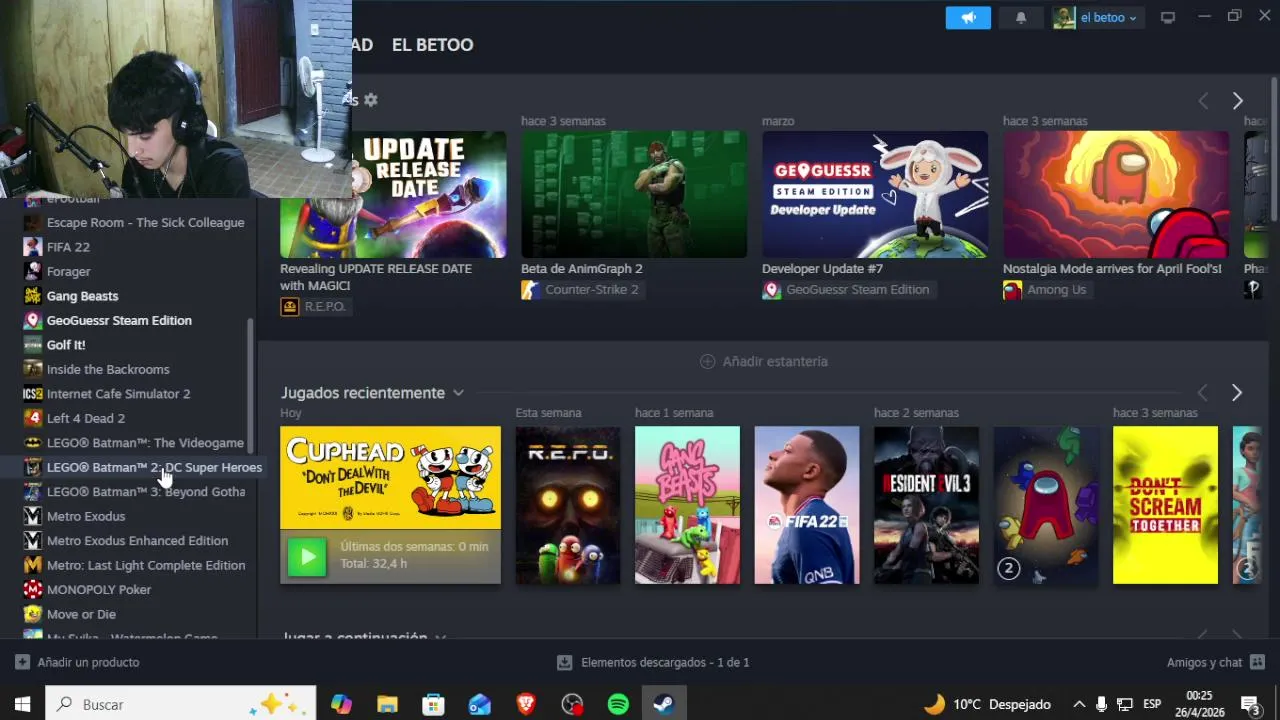
Task: Open the notifications bell
Action: pos(1020,17)
